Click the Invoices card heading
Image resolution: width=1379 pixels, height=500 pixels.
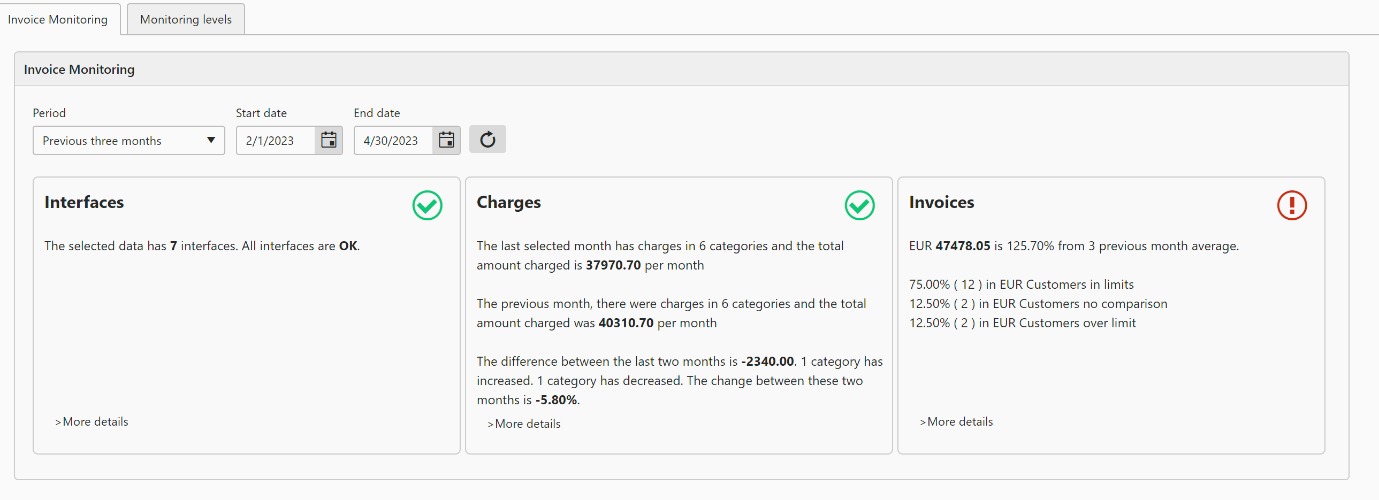tap(941, 202)
